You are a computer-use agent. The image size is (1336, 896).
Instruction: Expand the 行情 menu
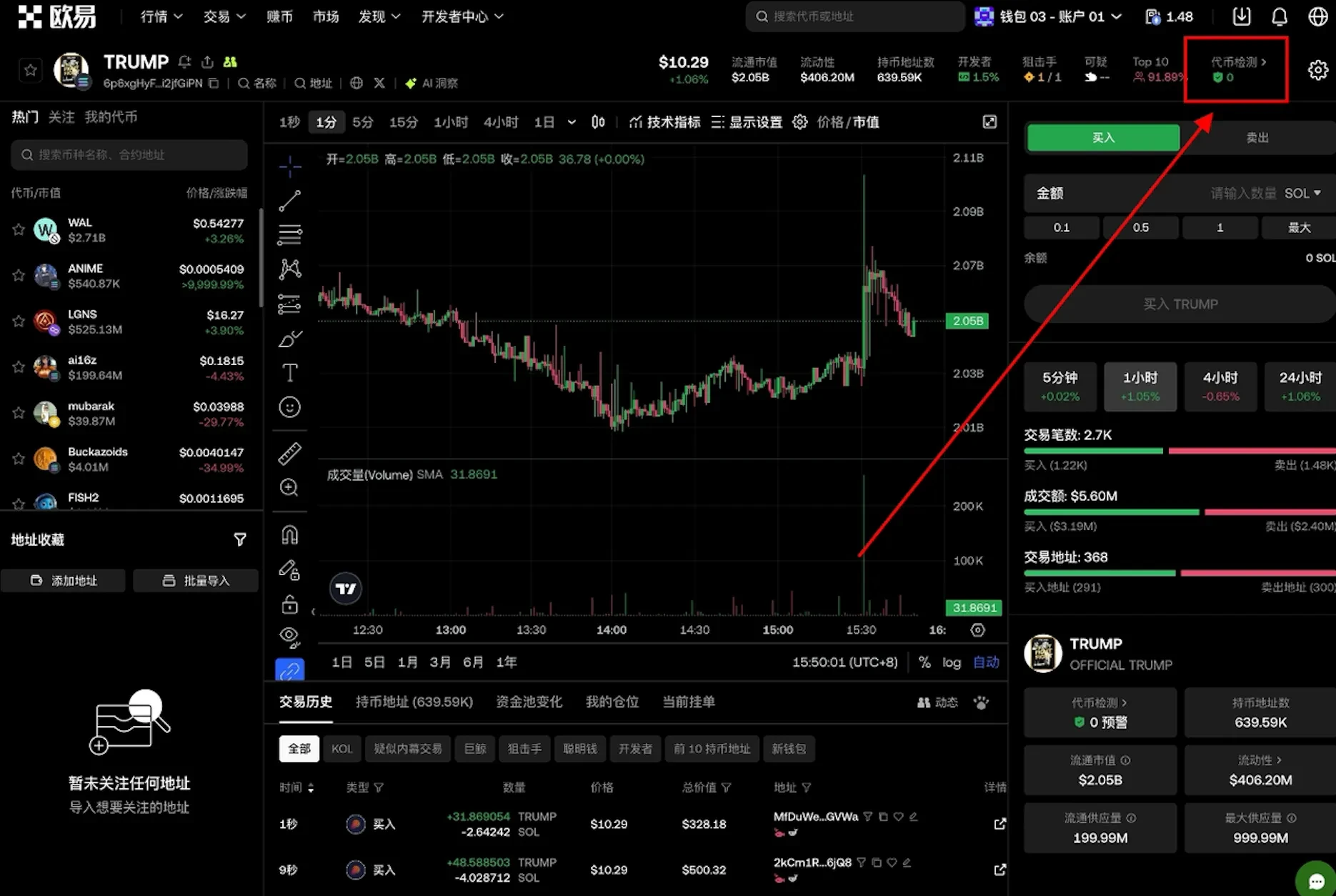[161, 16]
